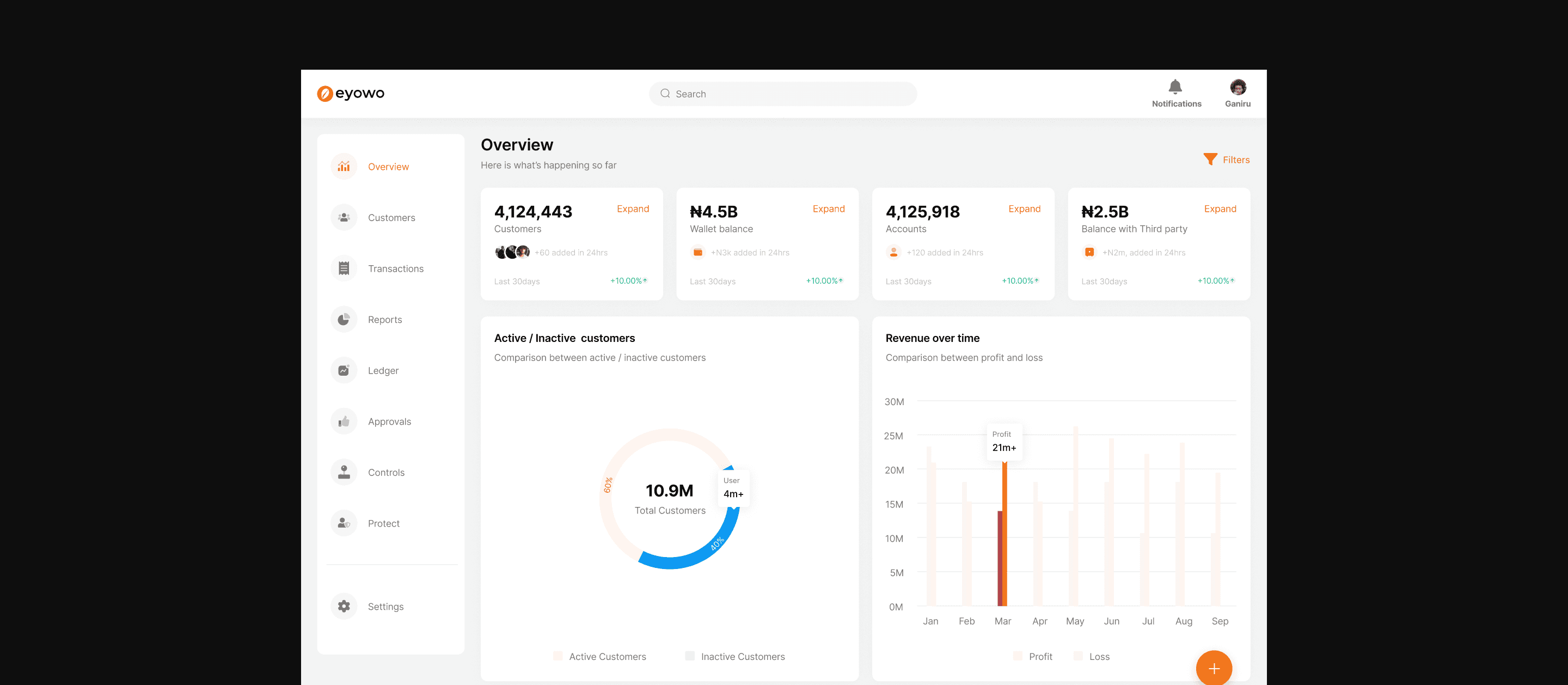Click the Reports pie chart icon
1568x685 pixels.
344,320
